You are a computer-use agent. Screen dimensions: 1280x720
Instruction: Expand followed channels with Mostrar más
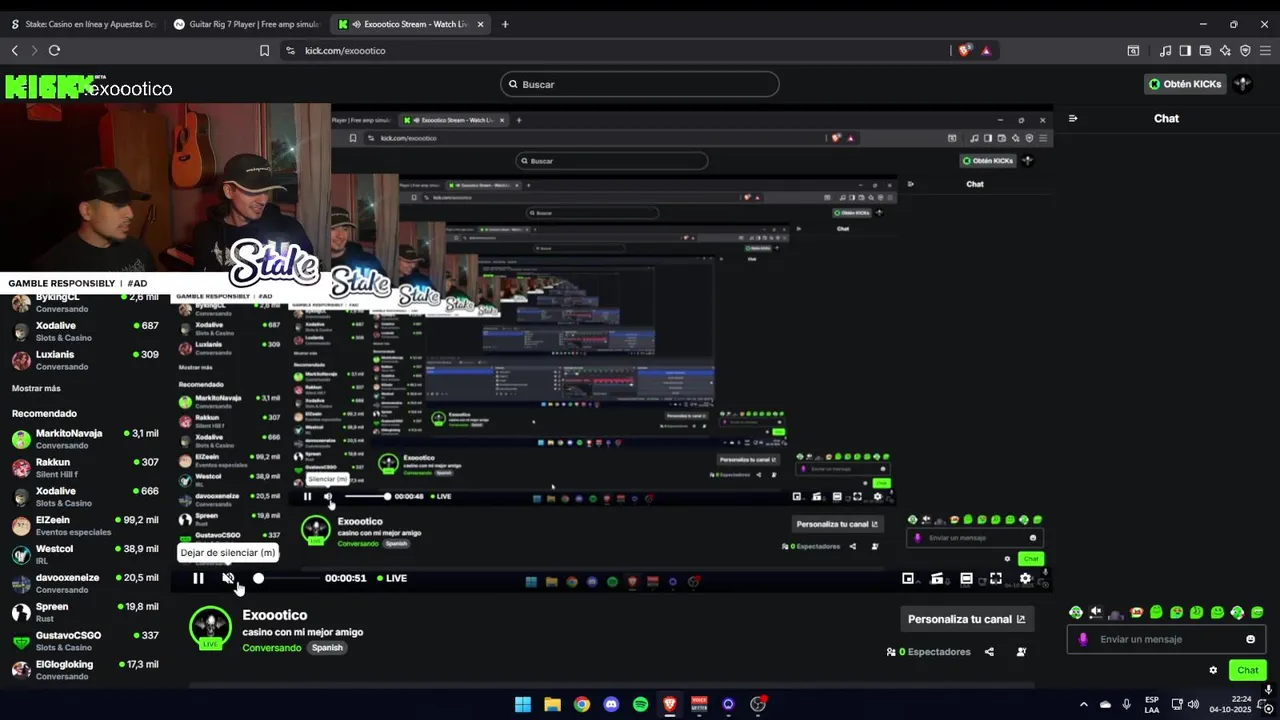(36, 388)
